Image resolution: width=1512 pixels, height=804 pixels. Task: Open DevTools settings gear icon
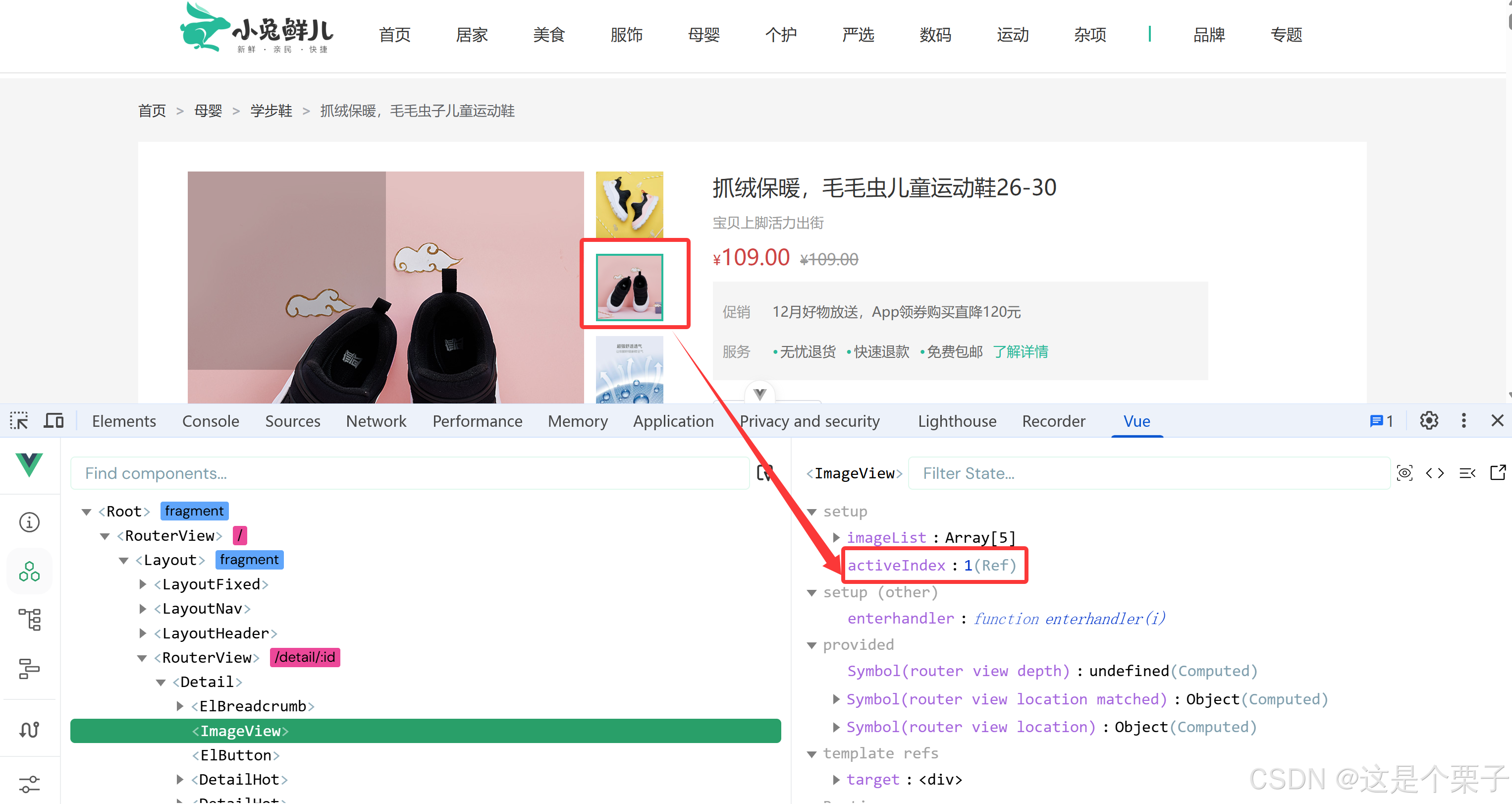point(1428,420)
